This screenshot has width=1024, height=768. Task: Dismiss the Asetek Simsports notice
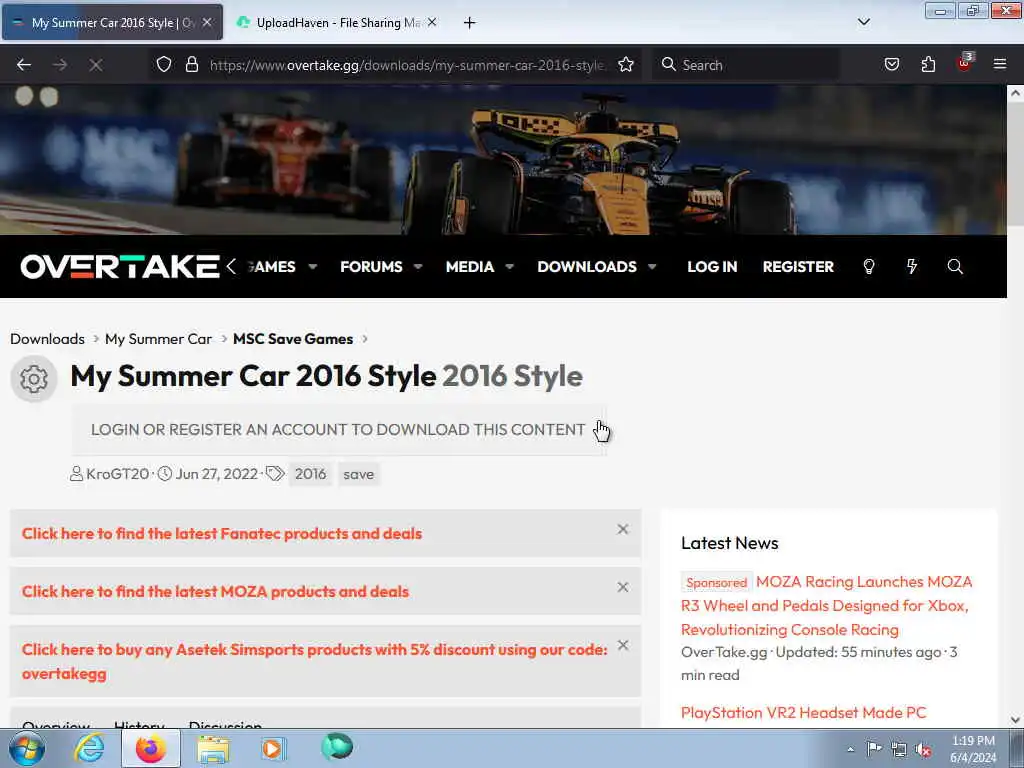(623, 645)
